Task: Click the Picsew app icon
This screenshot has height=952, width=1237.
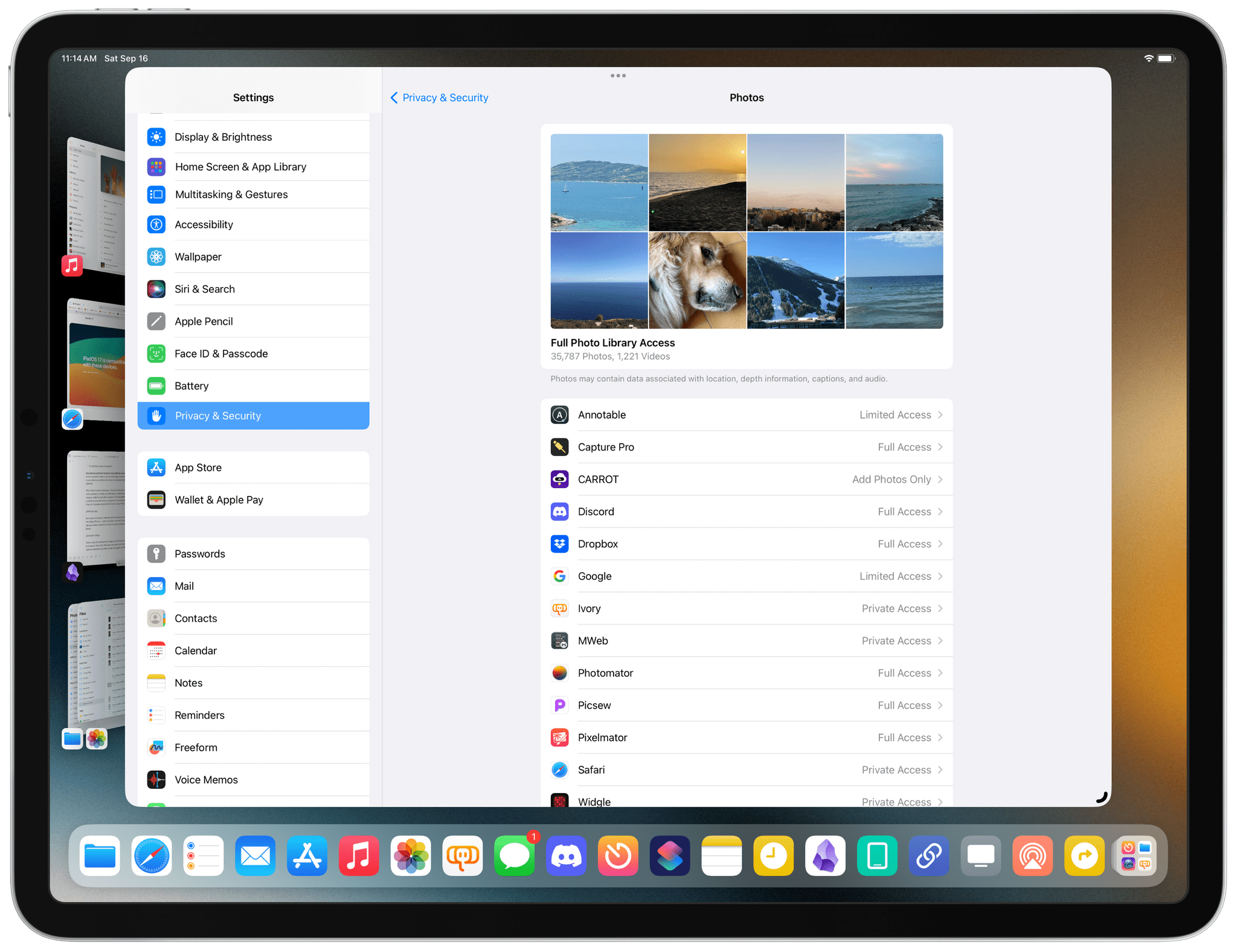Action: [560, 706]
